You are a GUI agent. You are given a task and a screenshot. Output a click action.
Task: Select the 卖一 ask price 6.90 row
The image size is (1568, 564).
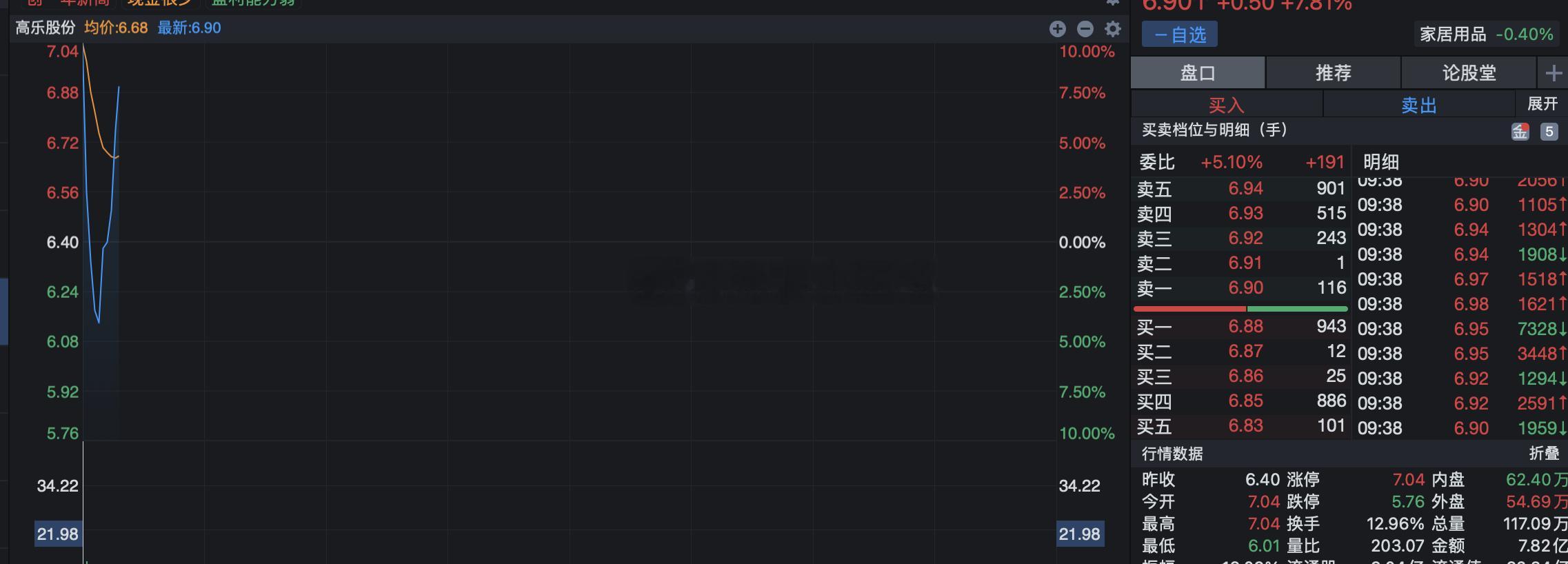(x=1241, y=288)
